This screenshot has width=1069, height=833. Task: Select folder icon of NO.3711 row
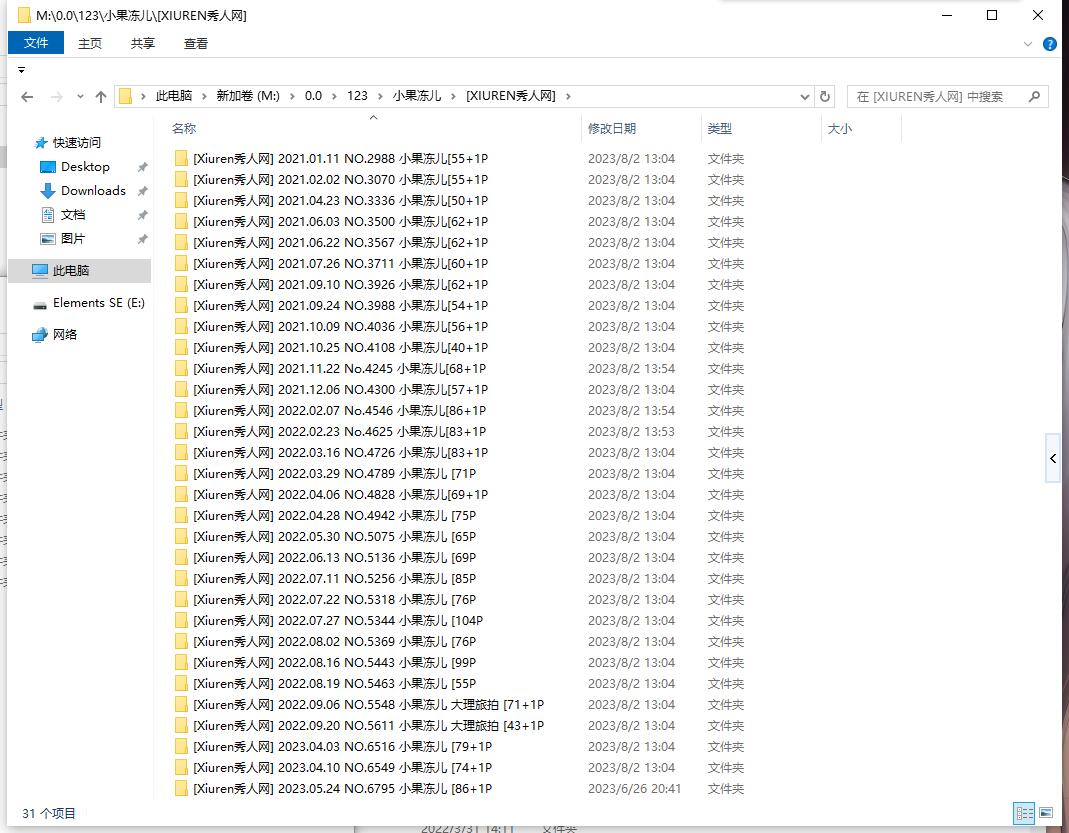click(181, 264)
